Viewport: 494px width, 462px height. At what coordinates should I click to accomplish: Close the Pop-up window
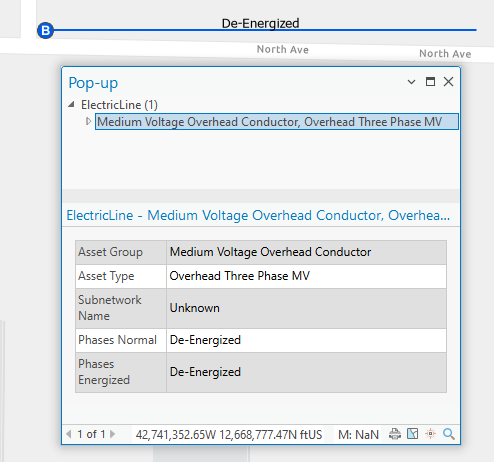coord(448,81)
